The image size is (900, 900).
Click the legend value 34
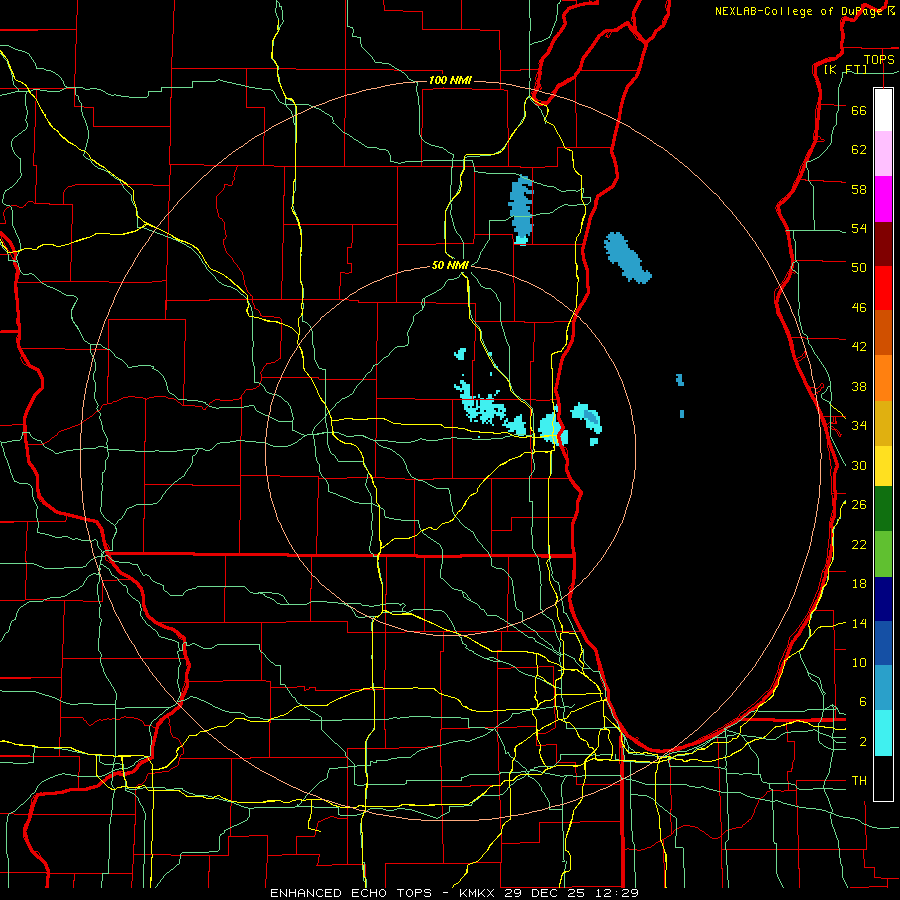point(859,426)
